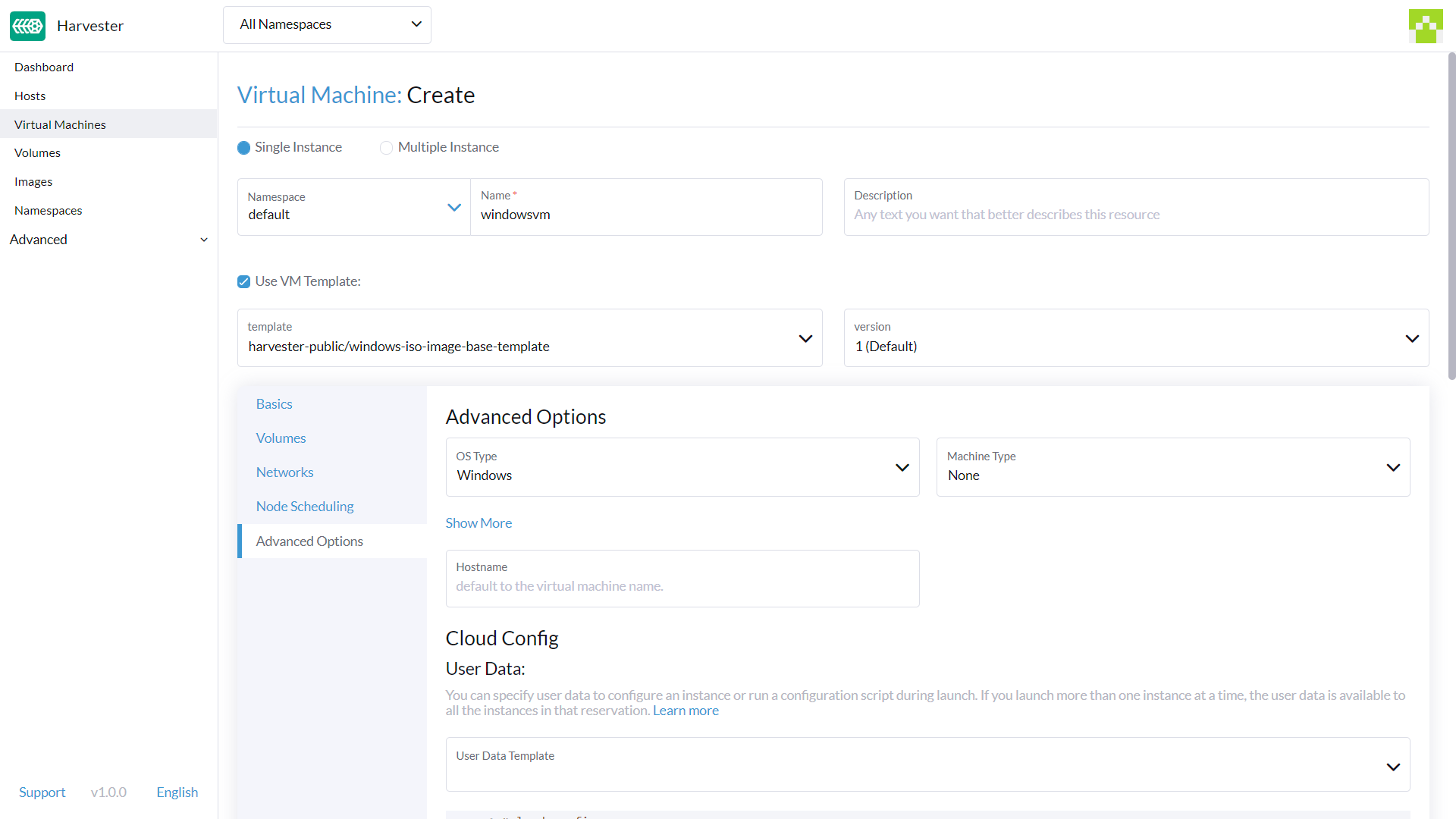Click the Learn more link
The width and height of the screenshot is (1456, 819).
685,711
